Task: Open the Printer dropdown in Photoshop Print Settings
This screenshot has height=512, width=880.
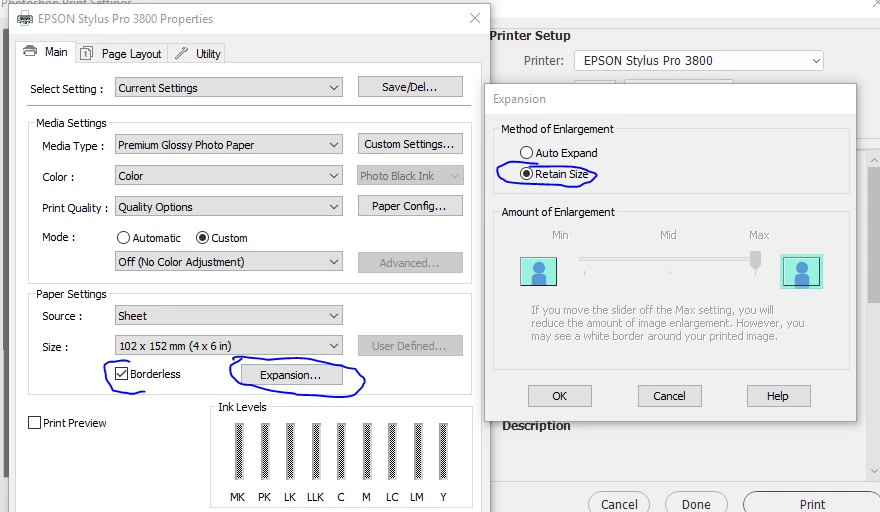Action: (x=699, y=61)
